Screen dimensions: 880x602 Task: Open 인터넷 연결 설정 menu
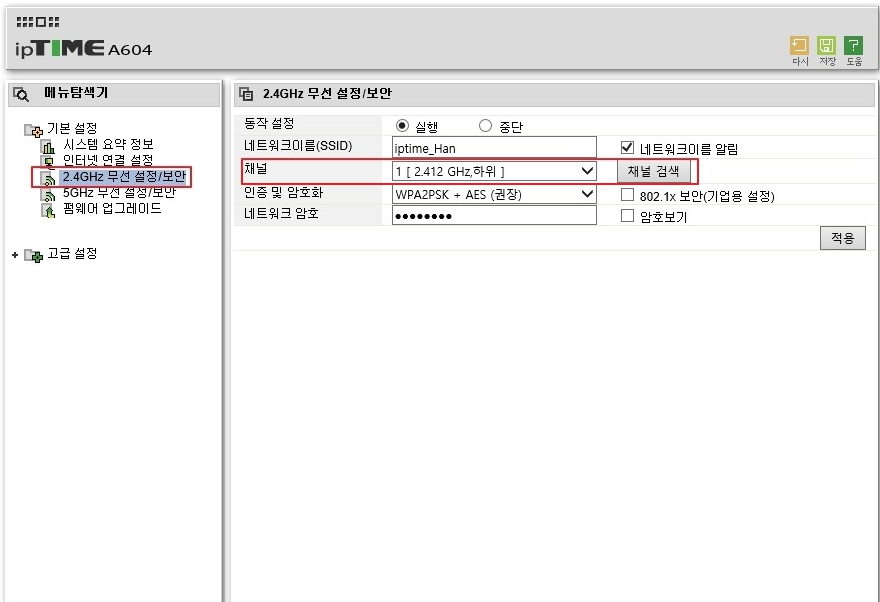coord(108,160)
